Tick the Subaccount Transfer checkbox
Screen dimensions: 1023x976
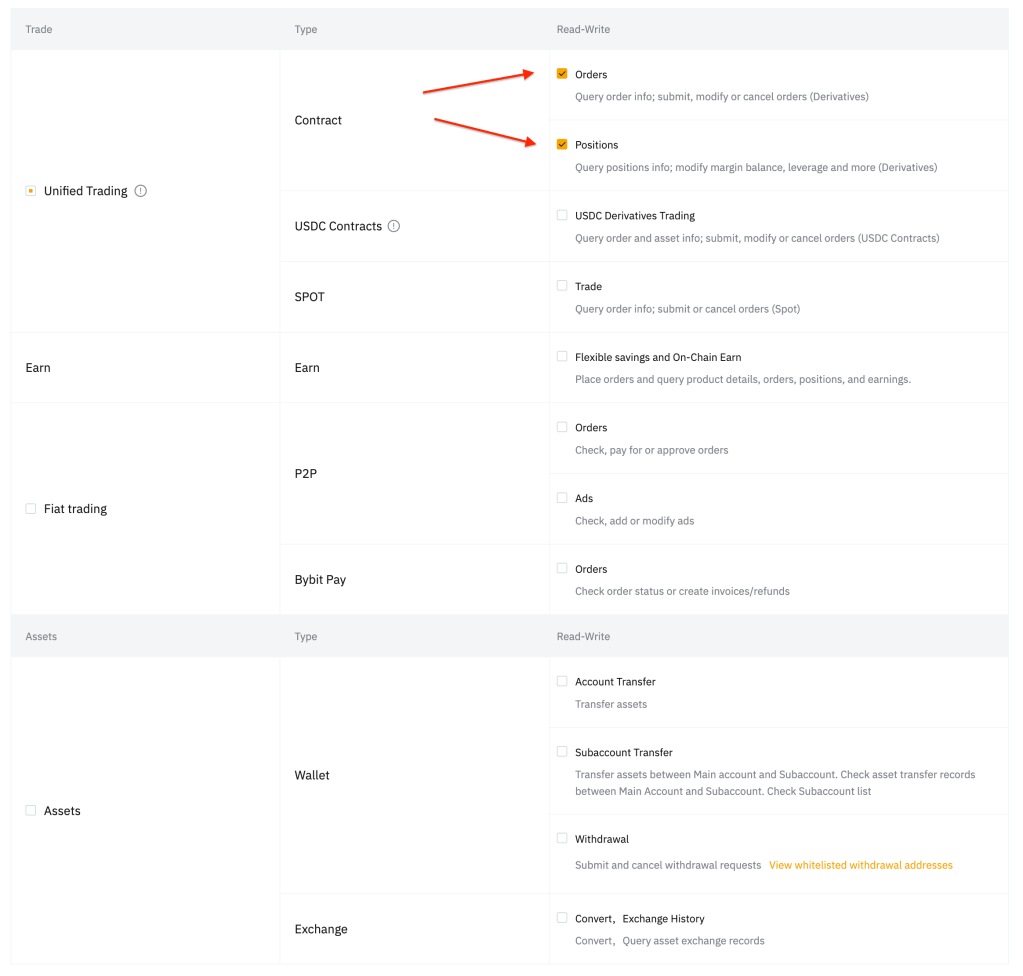(562, 752)
